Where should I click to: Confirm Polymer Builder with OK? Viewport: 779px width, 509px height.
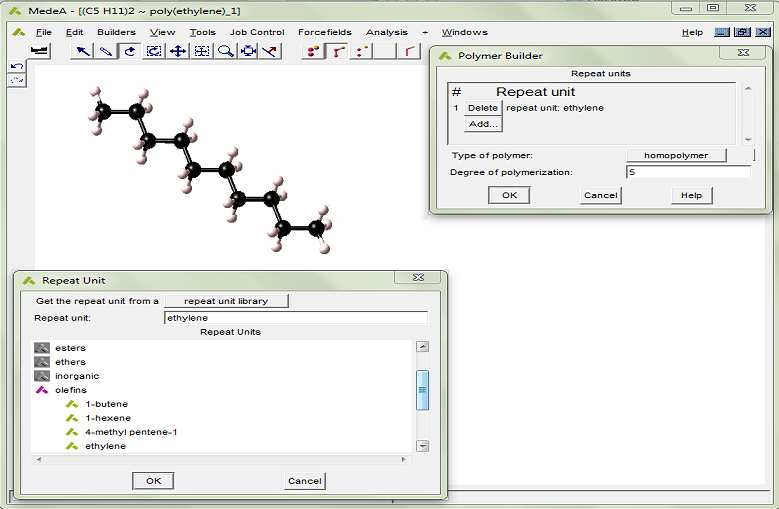(x=509, y=195)
